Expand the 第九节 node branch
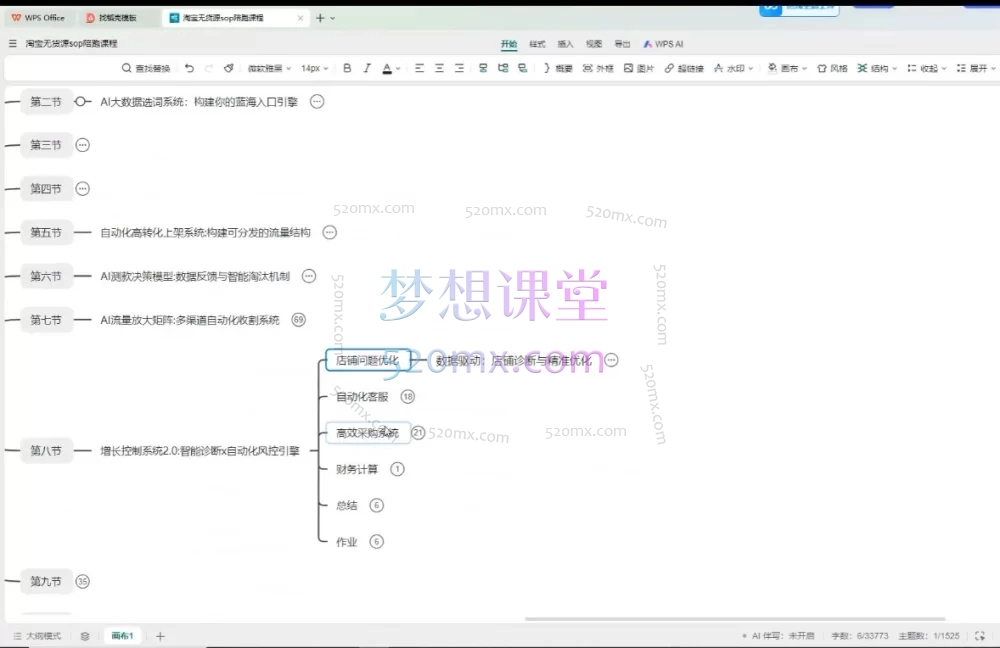This screenshot has height=648, width=1000. [85, 581]
